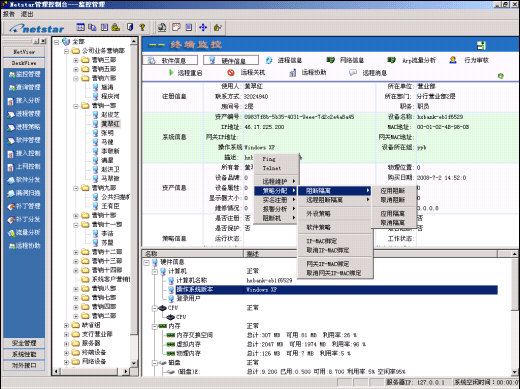
Task: Click the 行为审核 user icon
Action: click(x=453, y=60)
